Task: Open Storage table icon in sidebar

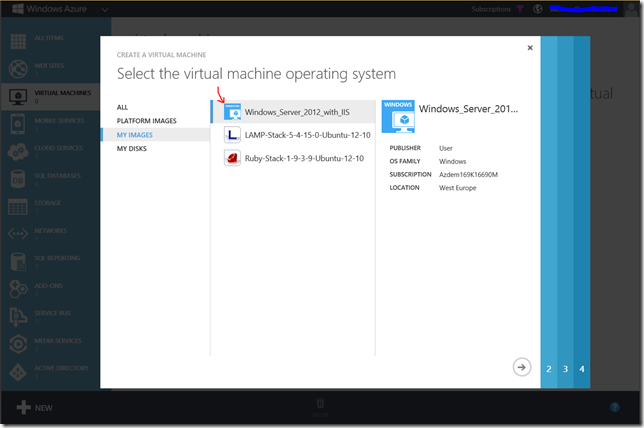Action: click(18, 207)
